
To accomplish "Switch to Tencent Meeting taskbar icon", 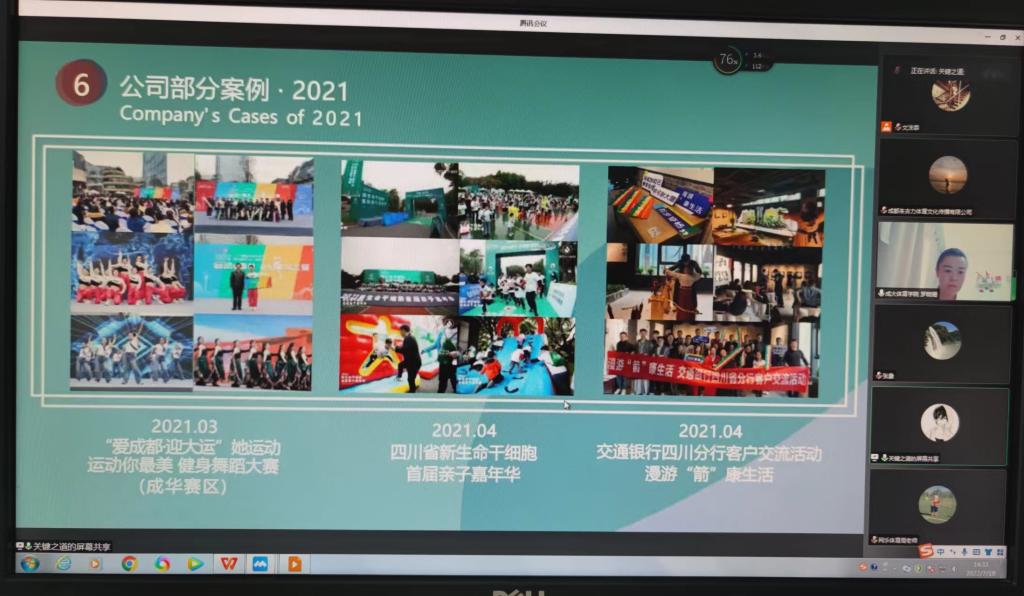I will point(260,563).
